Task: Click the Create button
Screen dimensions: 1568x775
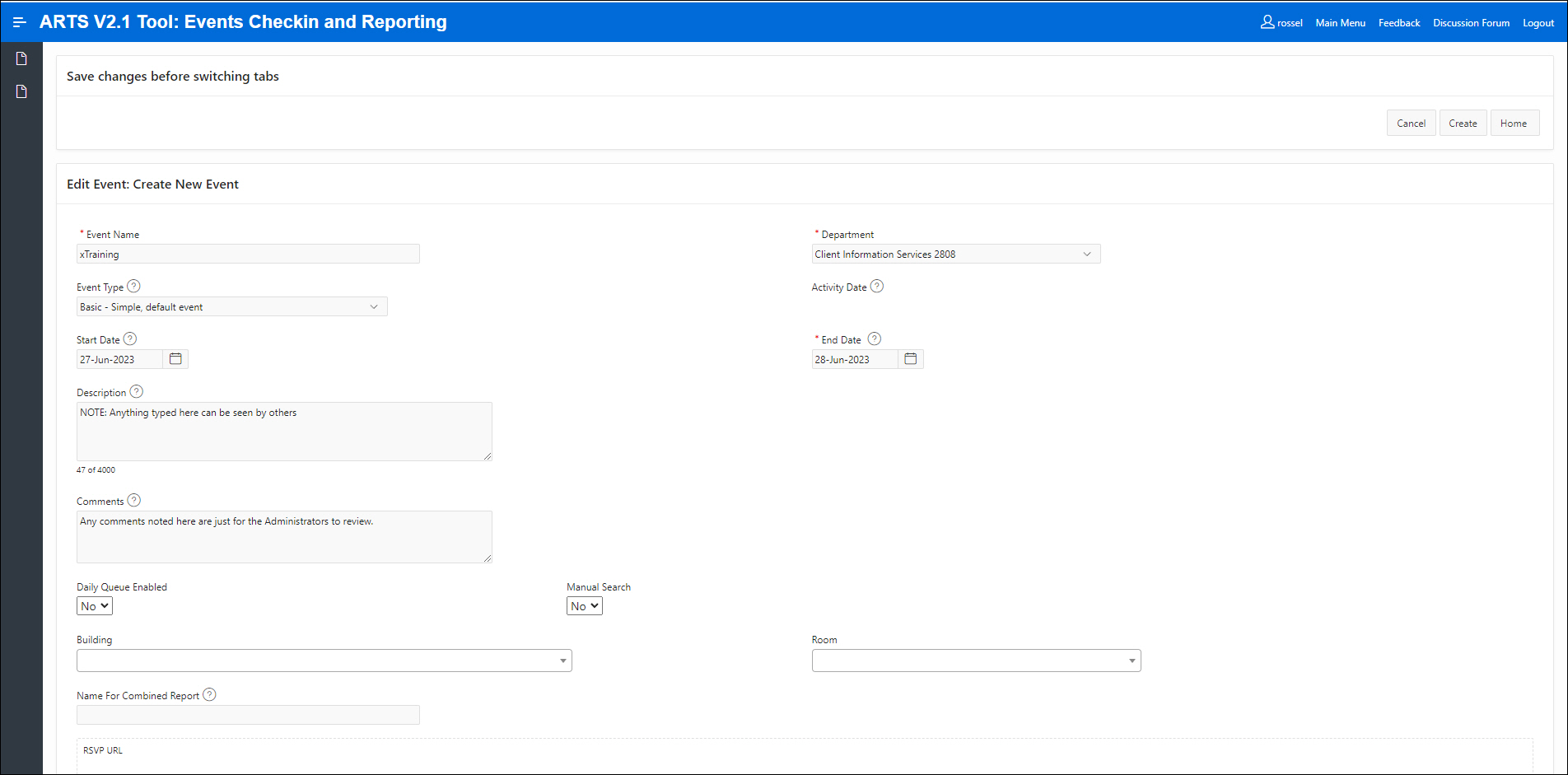Action: pos(1463,124)
